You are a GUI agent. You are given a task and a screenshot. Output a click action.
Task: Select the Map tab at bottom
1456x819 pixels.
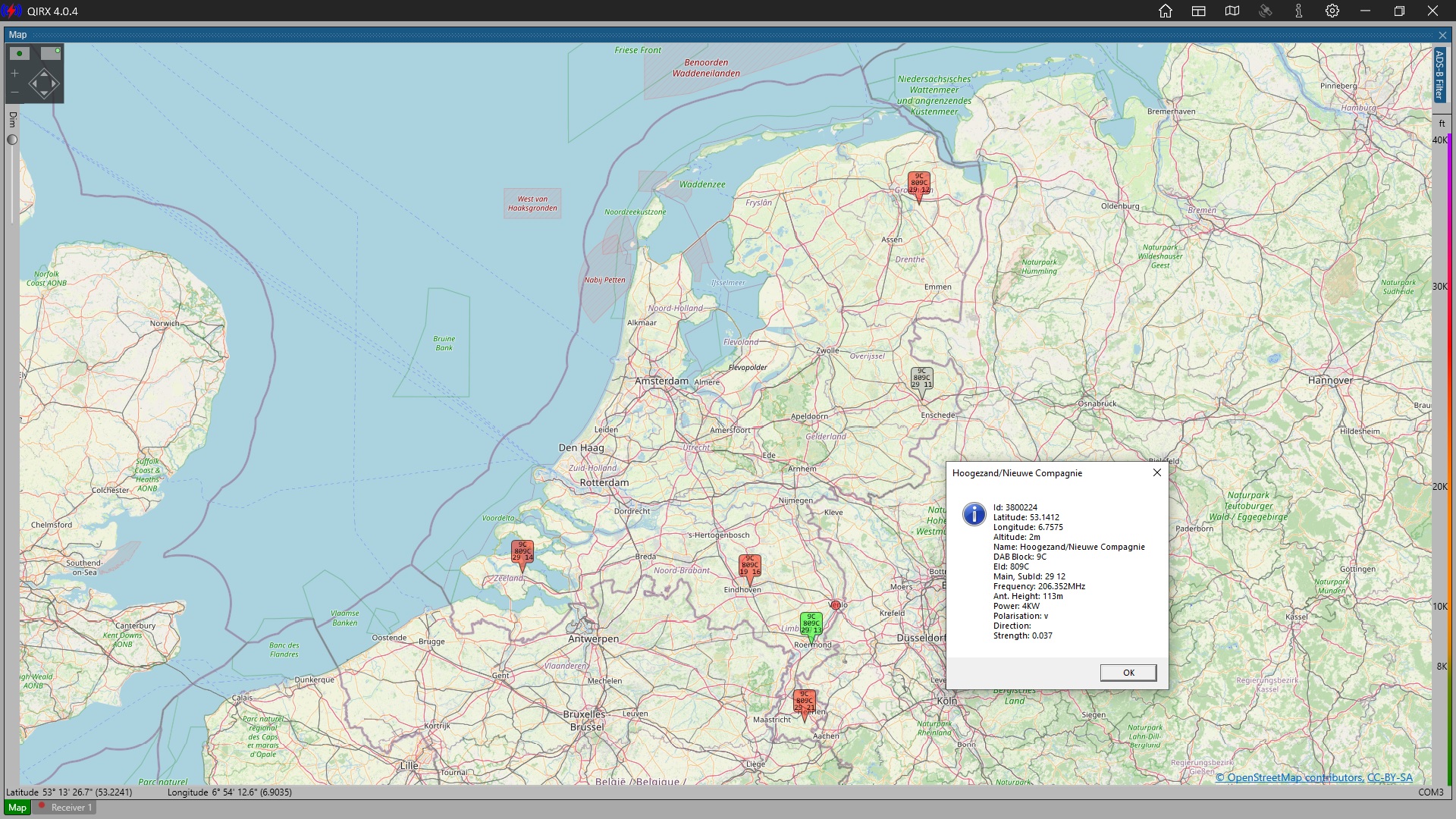[x=17, y=808]
